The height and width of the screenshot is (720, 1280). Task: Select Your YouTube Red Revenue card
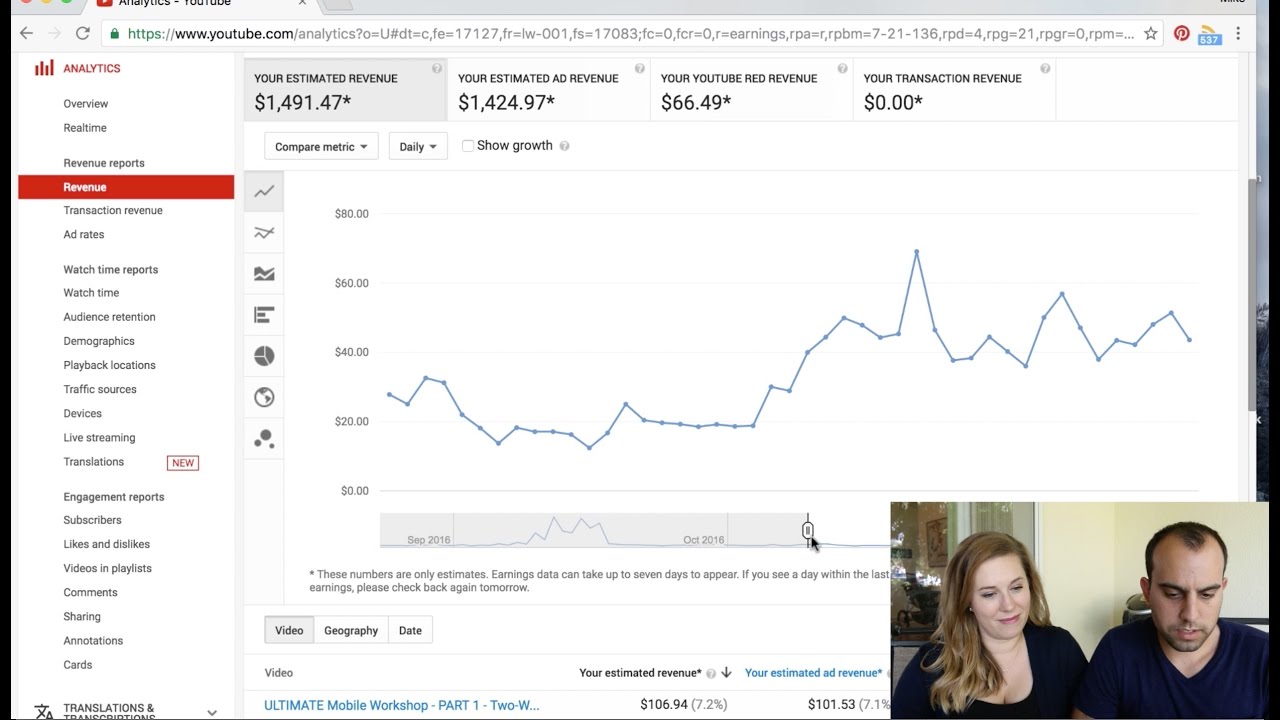tap(752, 90)
